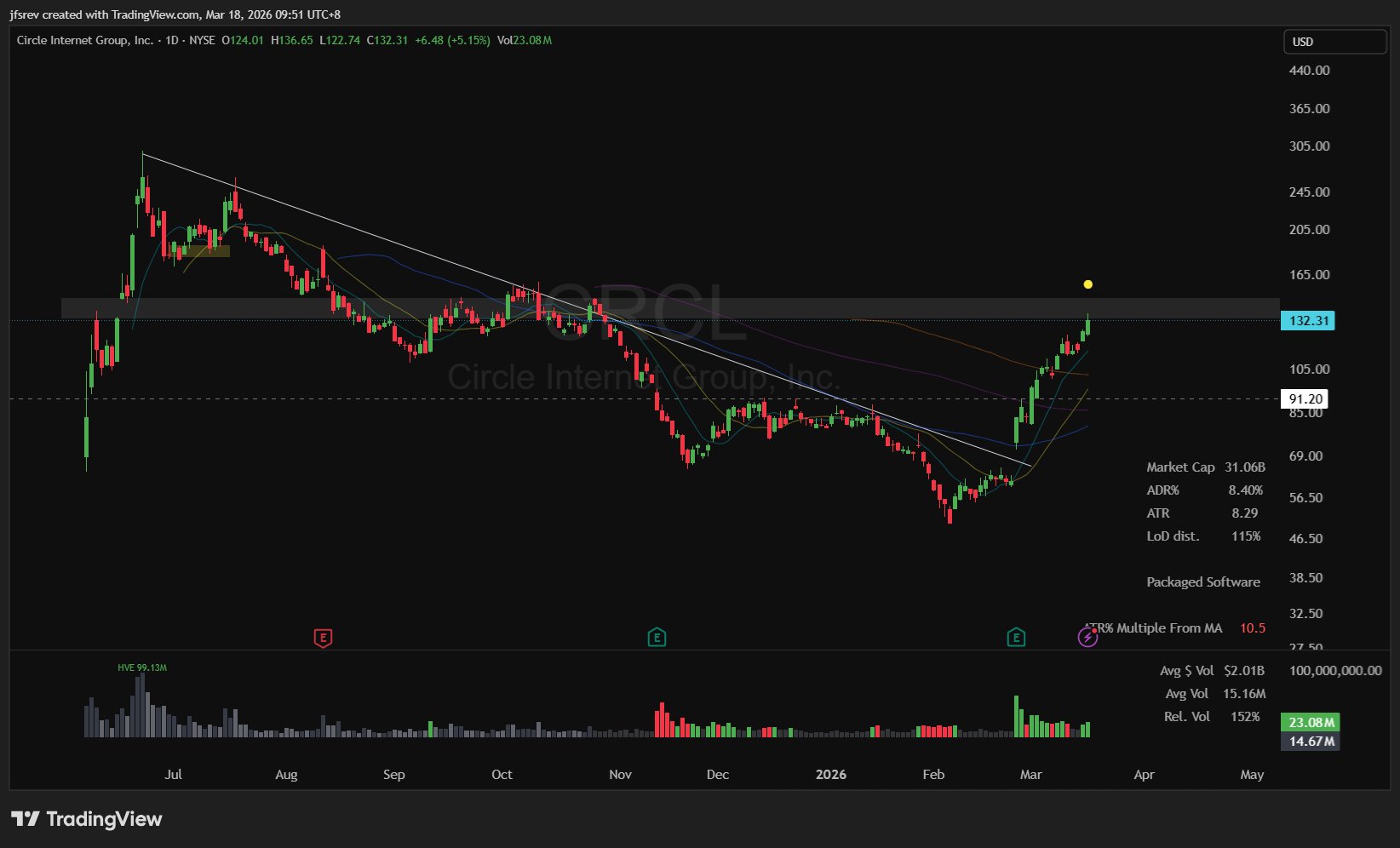This screenshot has height=848, width=1400.
Task: Click the Vol23.08M legend text
Action: tap(525, 40)
